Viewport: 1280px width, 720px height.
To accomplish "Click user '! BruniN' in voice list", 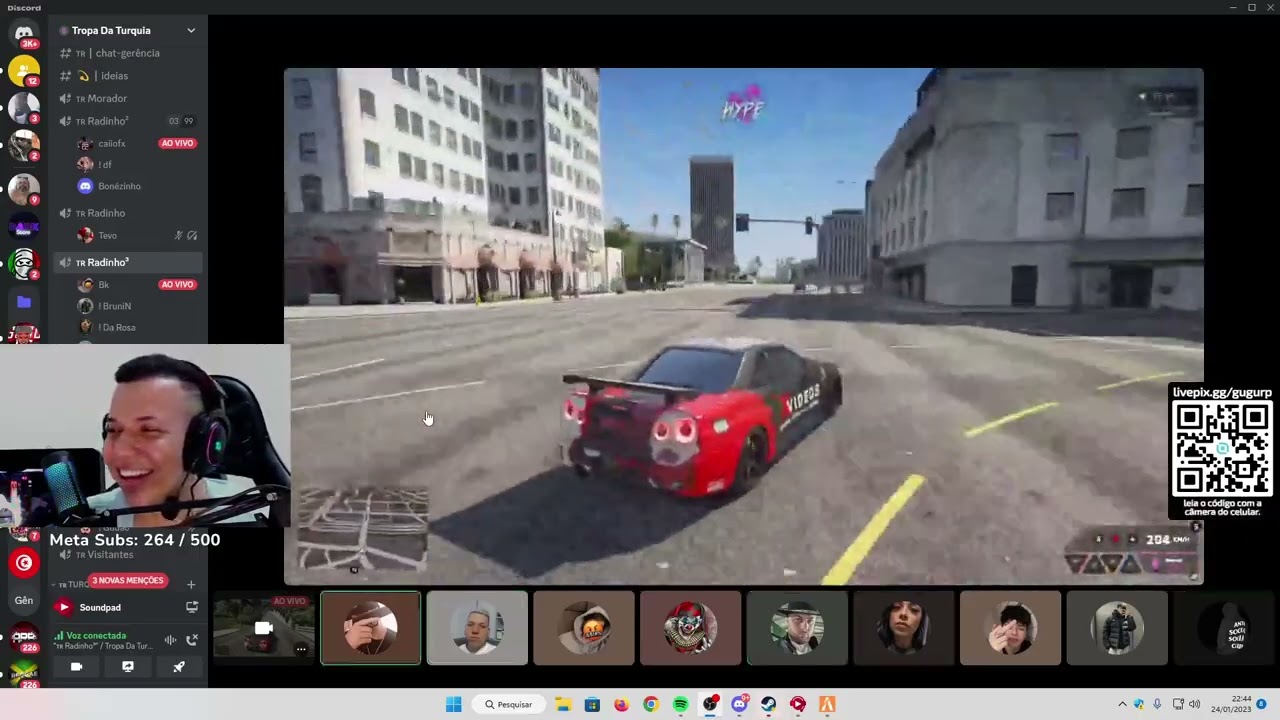I will (114, 306).
